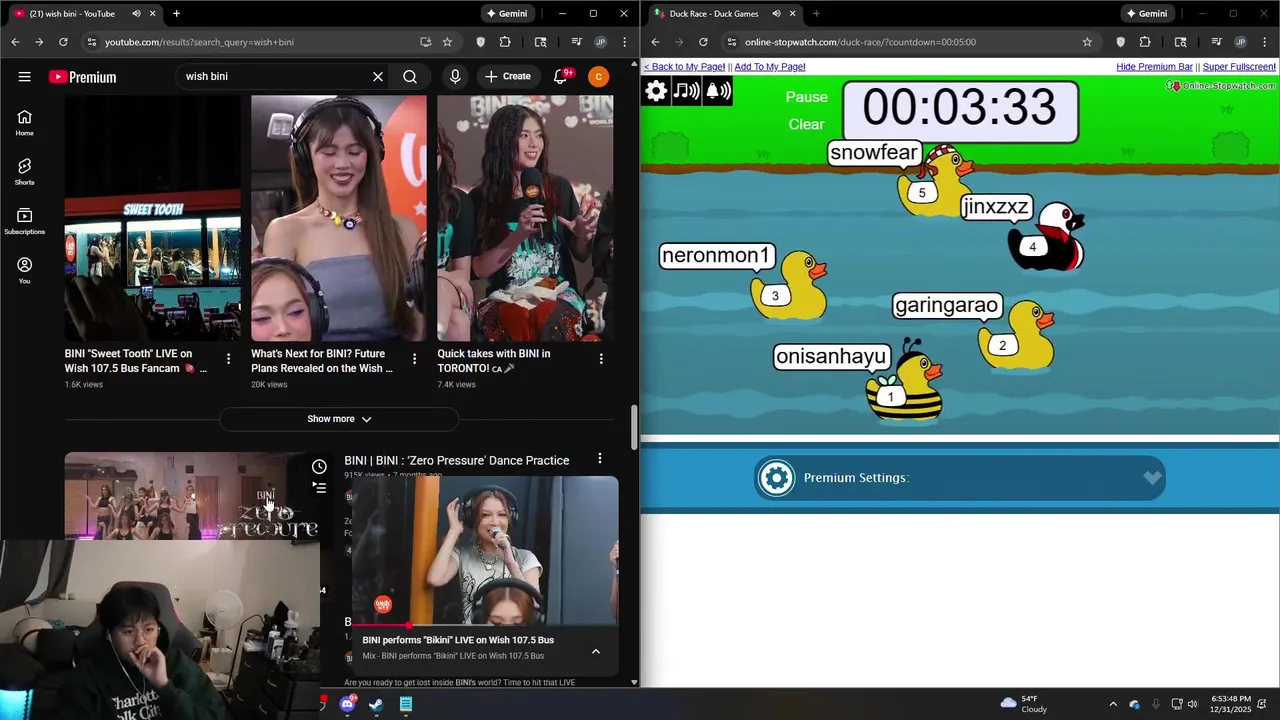This screenshot has height=720, width=1280.
Task: Open the YouTube hamburger guide menu
Action: pyautogui.click(x=24, y=77)
